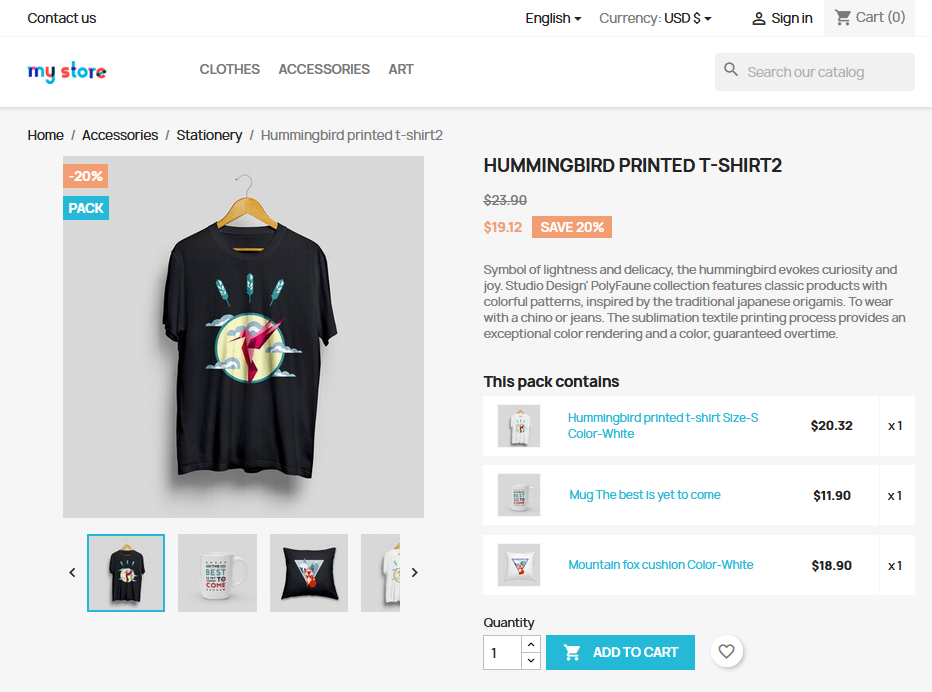Click the Sign in person icon
This screenshot has height=692, width=932.
point(758,19)
